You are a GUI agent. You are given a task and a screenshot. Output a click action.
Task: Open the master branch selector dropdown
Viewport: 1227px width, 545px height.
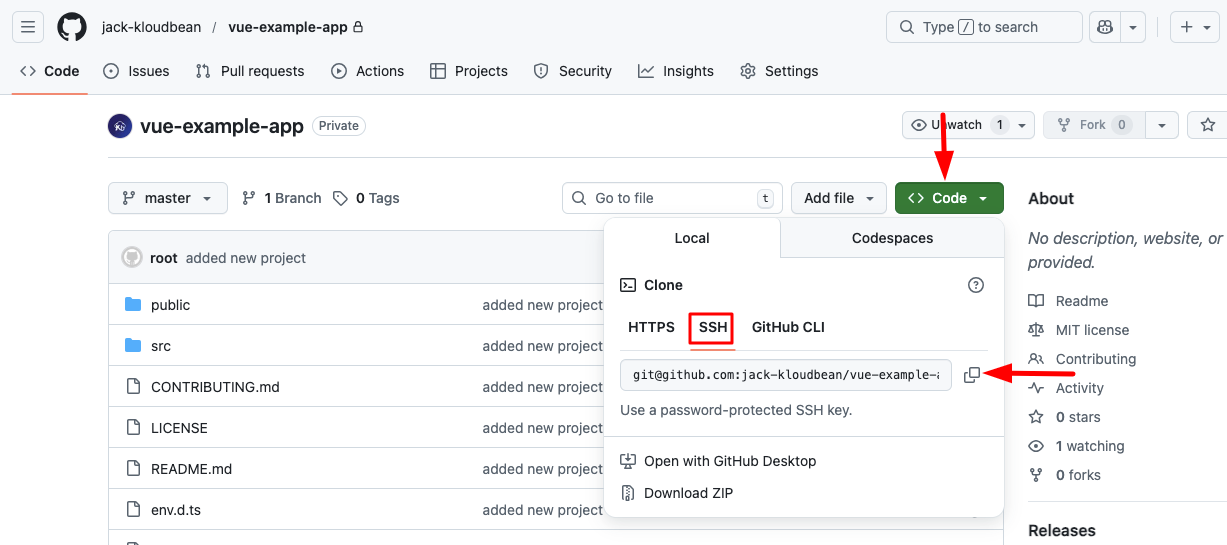coord(168,198)
